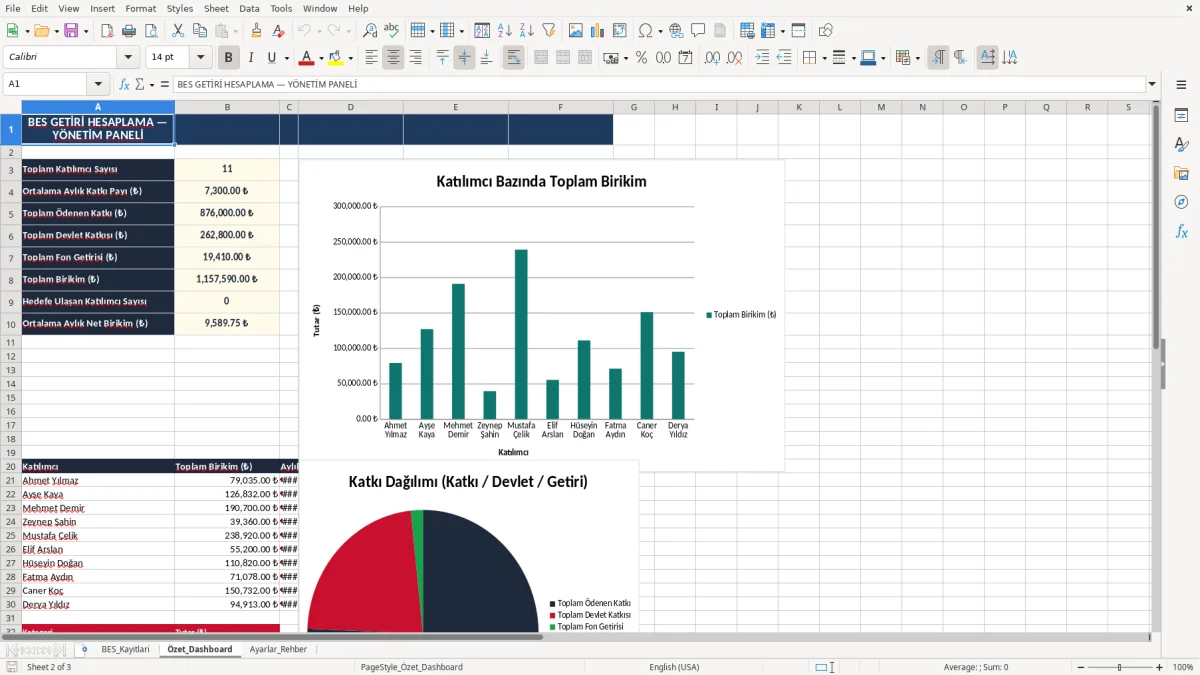This screenshot has height=675, width=1200.
Task: Toggle Center Horizontally alignment
Action: 393,58
